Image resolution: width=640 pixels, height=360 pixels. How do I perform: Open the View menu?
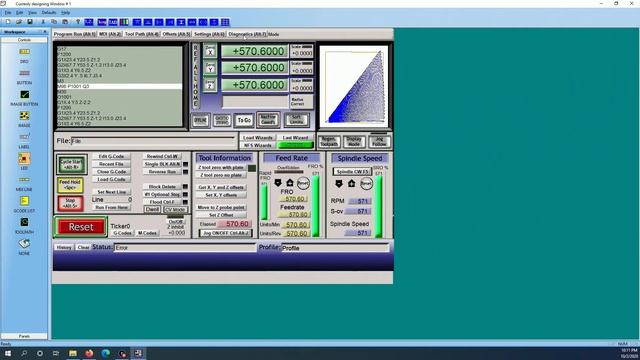32,13
